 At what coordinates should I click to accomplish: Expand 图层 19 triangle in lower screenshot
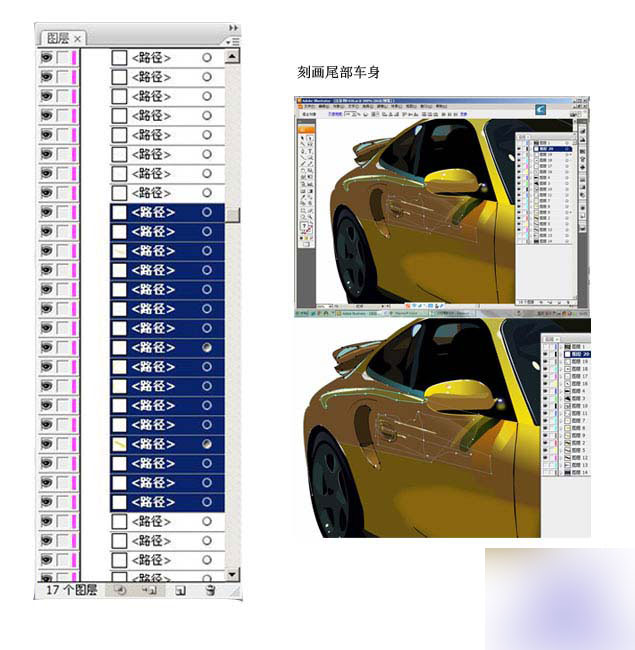[561, 361]
